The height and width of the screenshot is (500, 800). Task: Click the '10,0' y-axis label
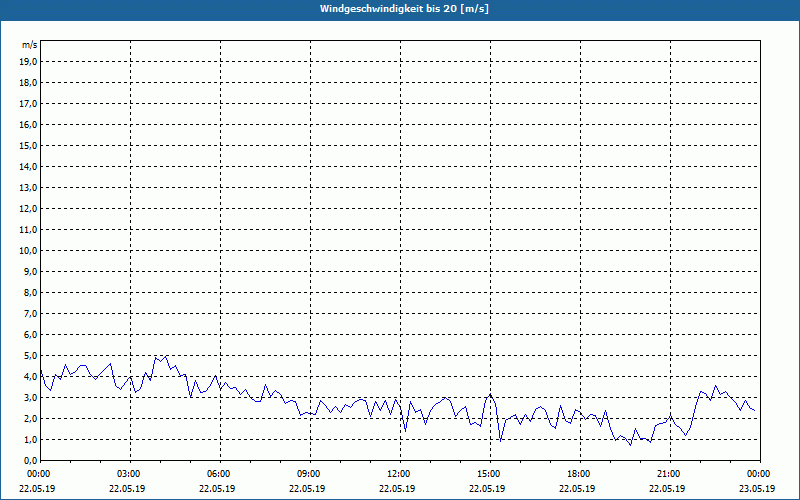click(x=28, y=251)
